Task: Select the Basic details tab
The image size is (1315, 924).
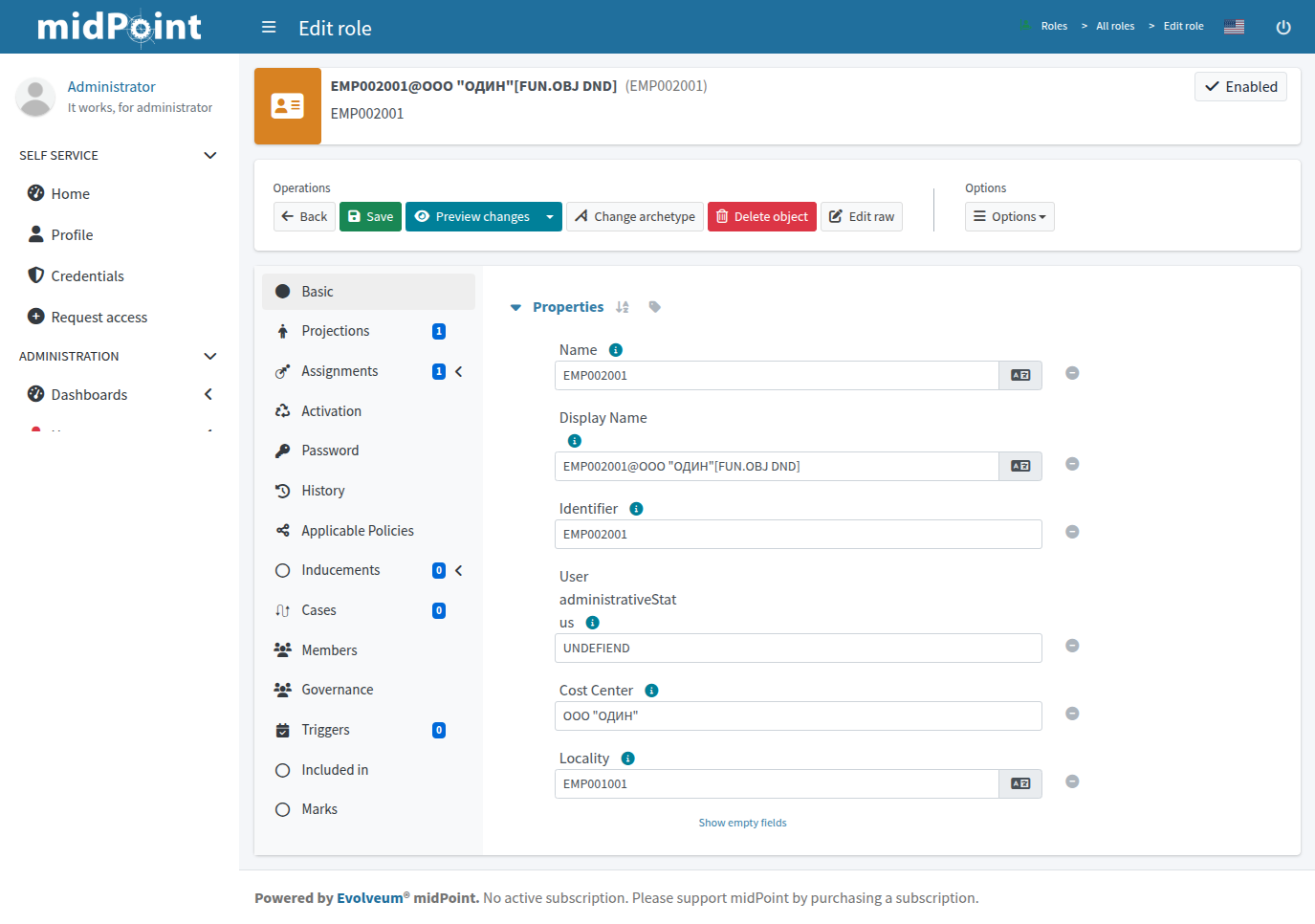Action: click(368, 292)
